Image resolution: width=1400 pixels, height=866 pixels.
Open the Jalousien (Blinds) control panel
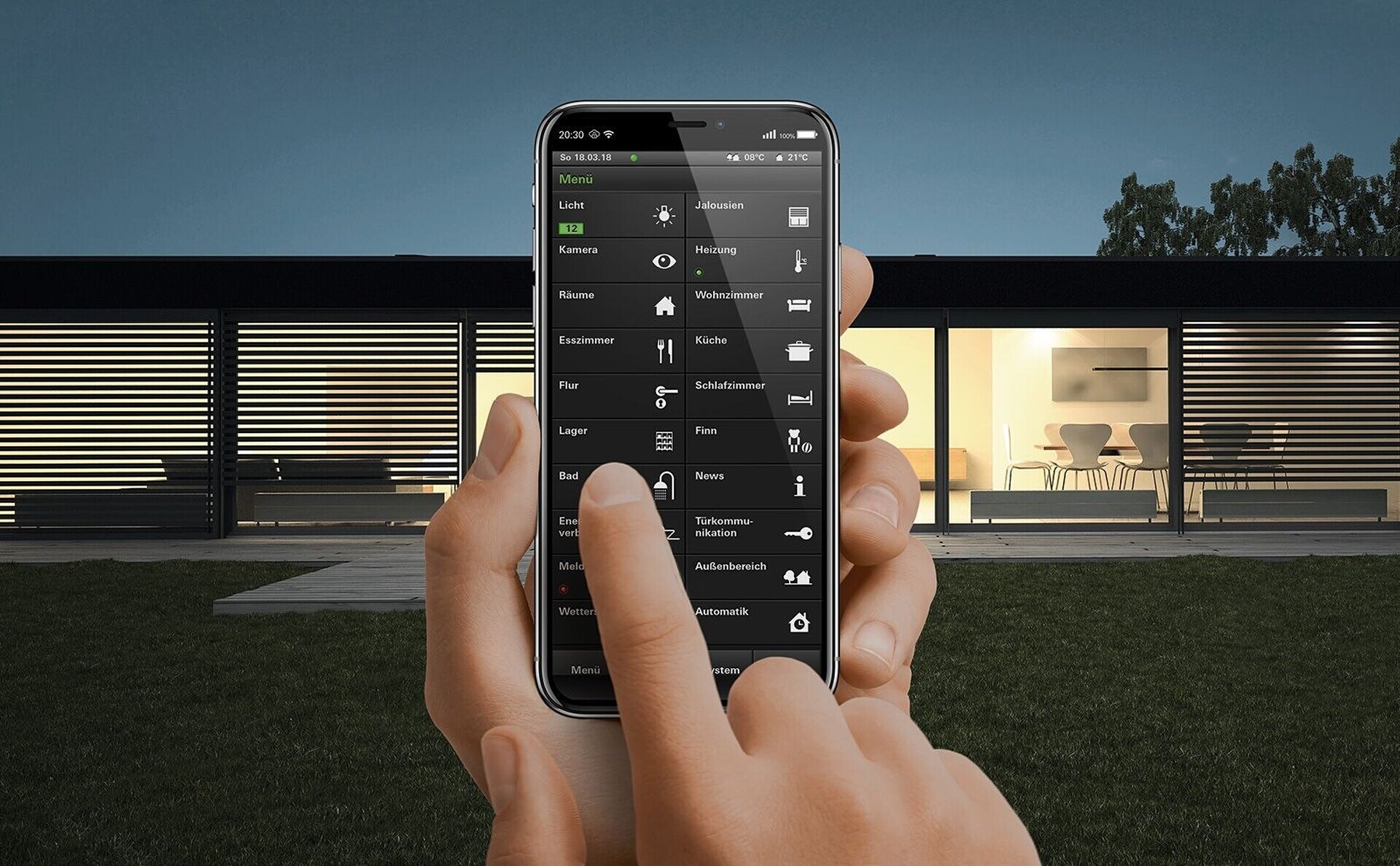[752, 214]
